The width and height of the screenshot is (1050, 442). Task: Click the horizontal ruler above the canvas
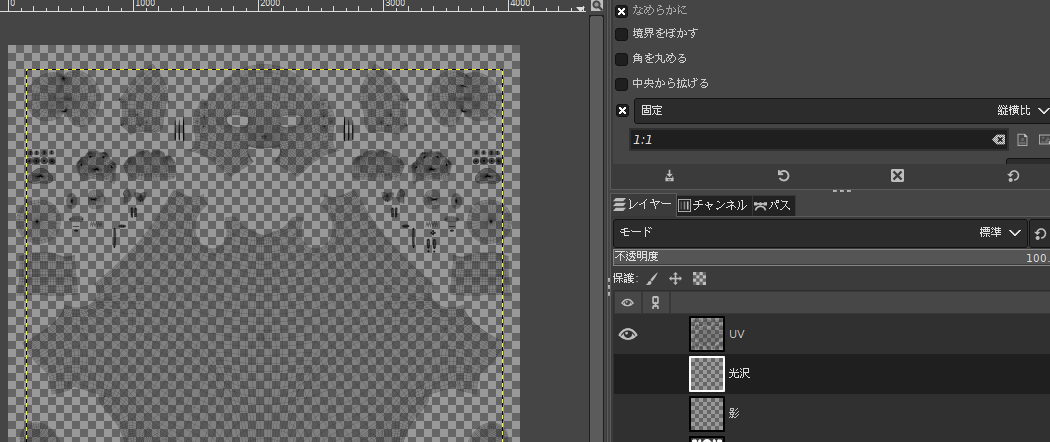click(295, 6)
